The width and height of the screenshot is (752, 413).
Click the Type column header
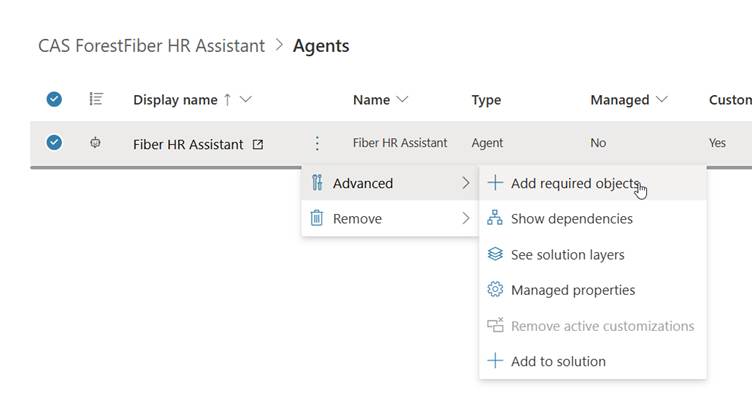click(x=486, y=100)
